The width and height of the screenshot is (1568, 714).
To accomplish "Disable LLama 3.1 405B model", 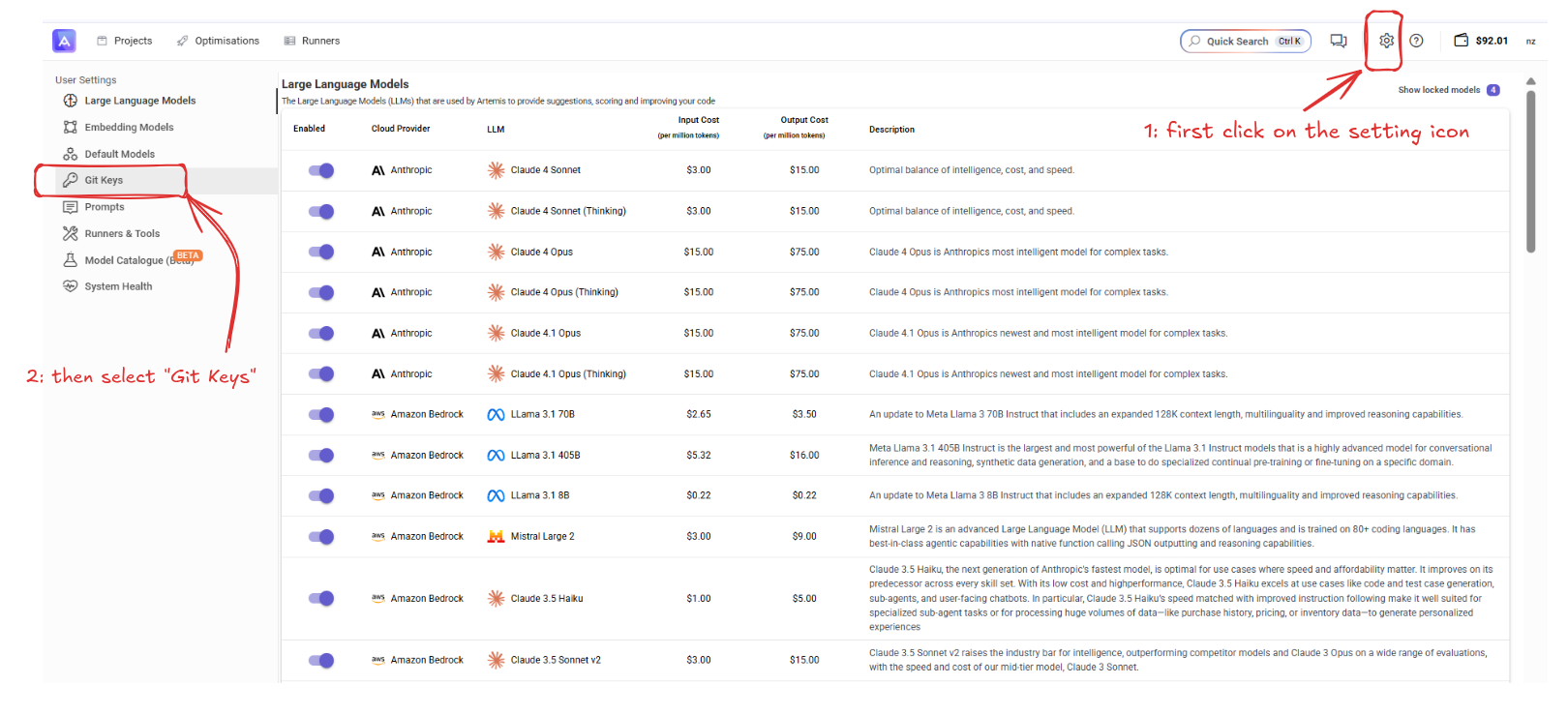I will [x=321, y=456].
